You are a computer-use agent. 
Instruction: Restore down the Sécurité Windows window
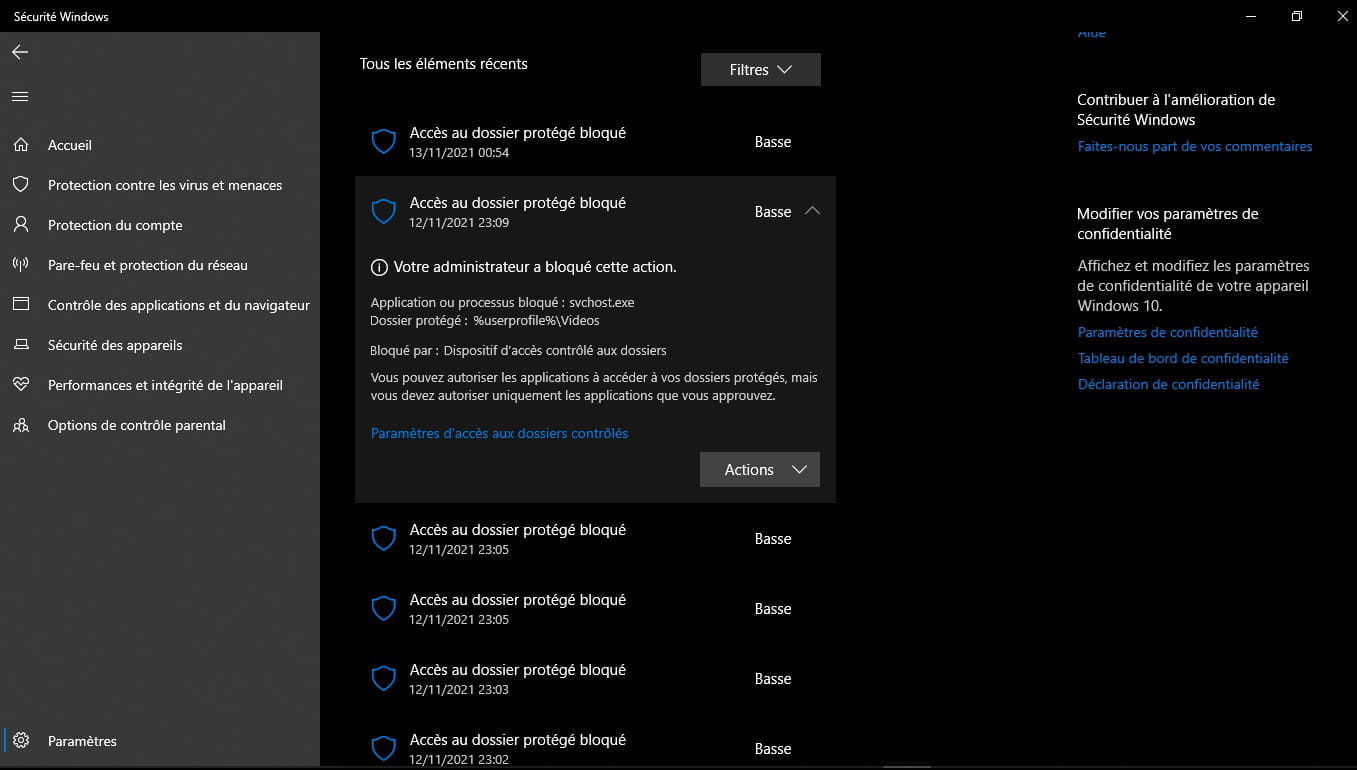tap(1297, 16)
